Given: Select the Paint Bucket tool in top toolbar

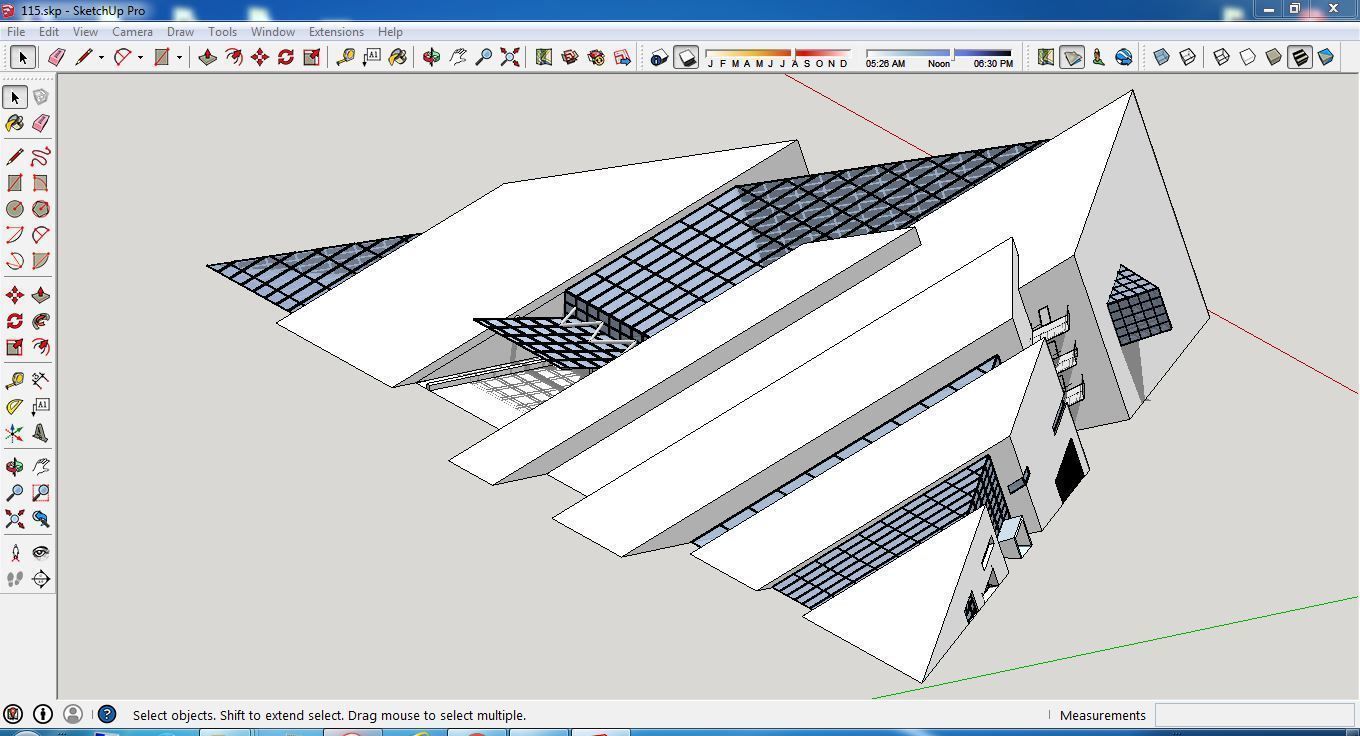Looking at the screenshot, I should 397,57.
